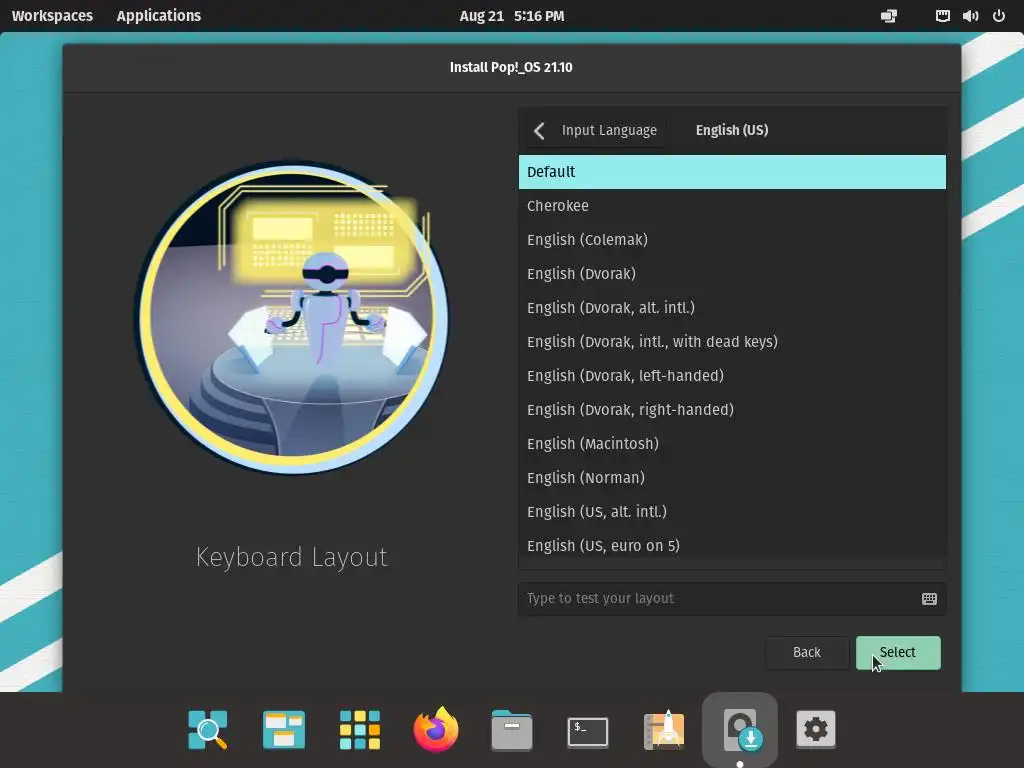Open Pop!_Shop rocket icon in dock

pyautogui.click(x=664, y=729)
